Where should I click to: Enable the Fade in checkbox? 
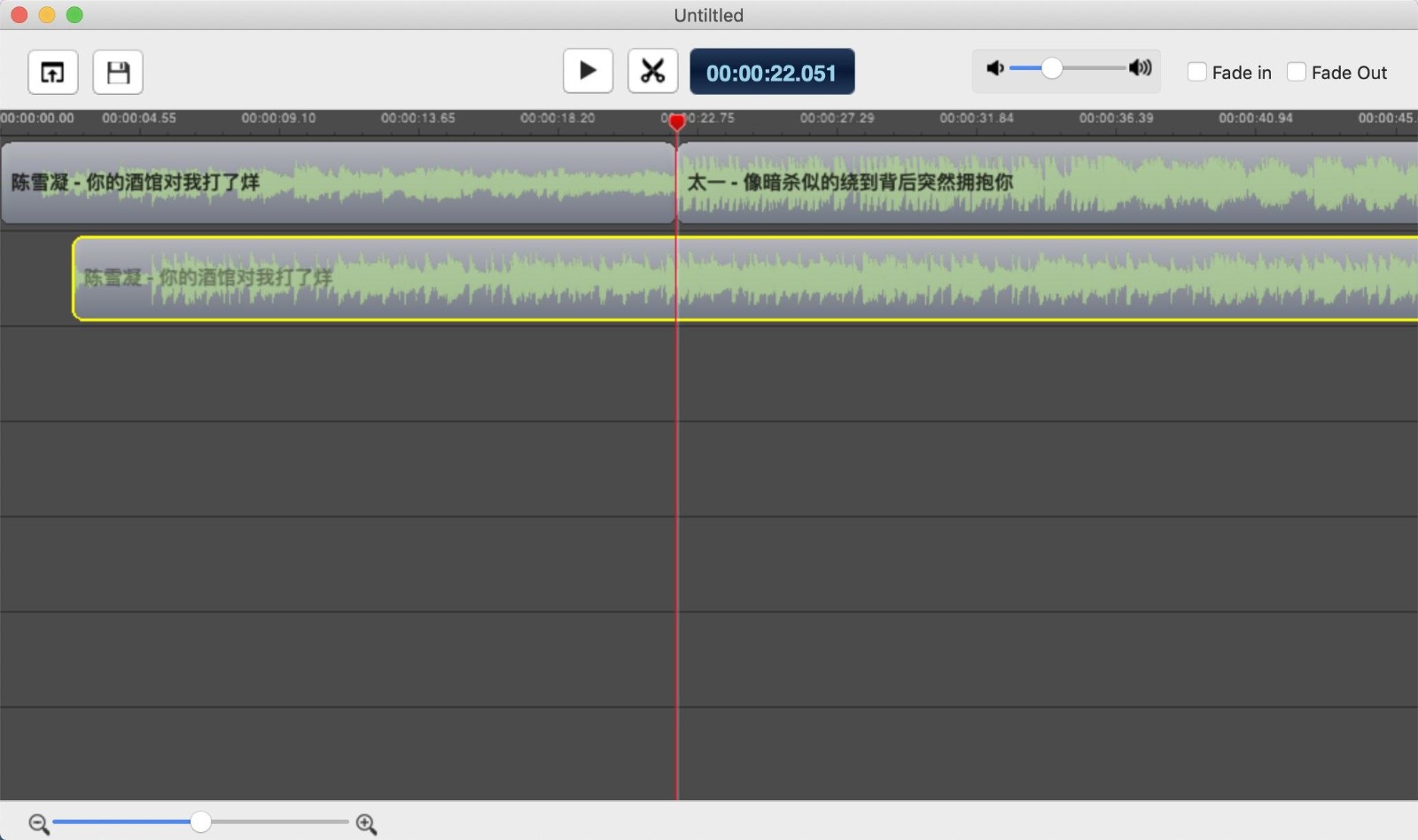(x=1196, y=72)
